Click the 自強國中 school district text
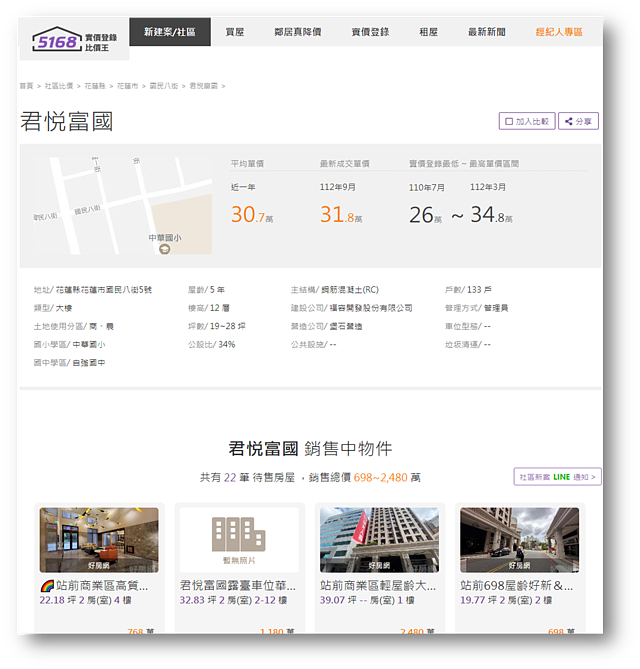 (89, 363)
